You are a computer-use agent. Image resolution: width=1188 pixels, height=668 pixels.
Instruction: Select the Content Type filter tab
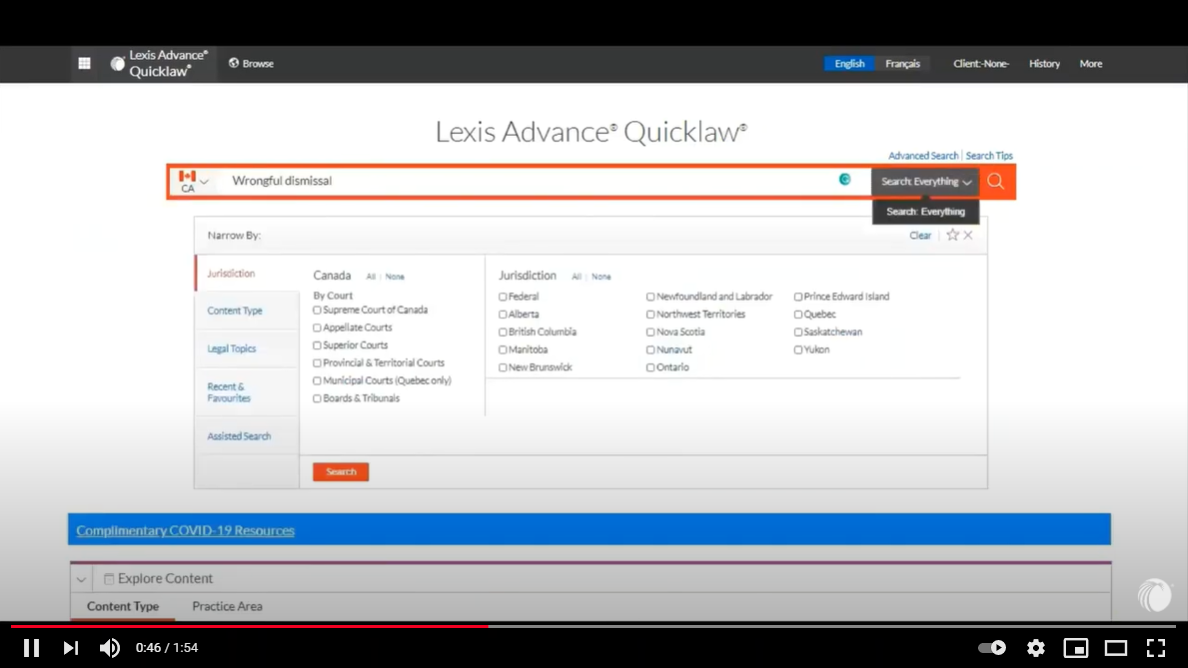(x=247, y=311)
